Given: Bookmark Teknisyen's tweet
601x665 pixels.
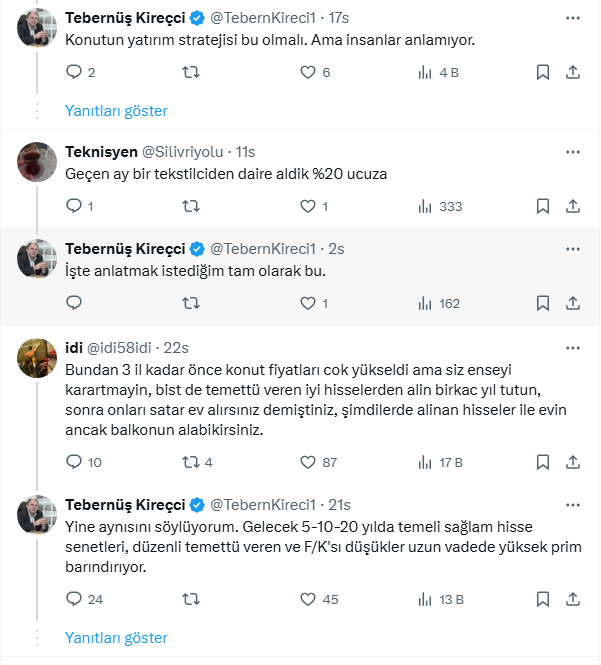Looking at the screenshot, I should pos(542,206).
